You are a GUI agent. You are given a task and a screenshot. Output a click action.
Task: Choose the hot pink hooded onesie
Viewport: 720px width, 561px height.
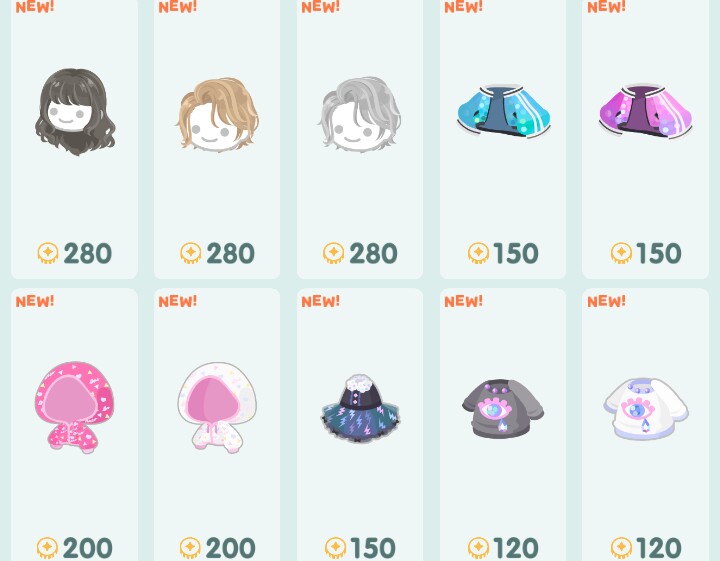[74, 407]
